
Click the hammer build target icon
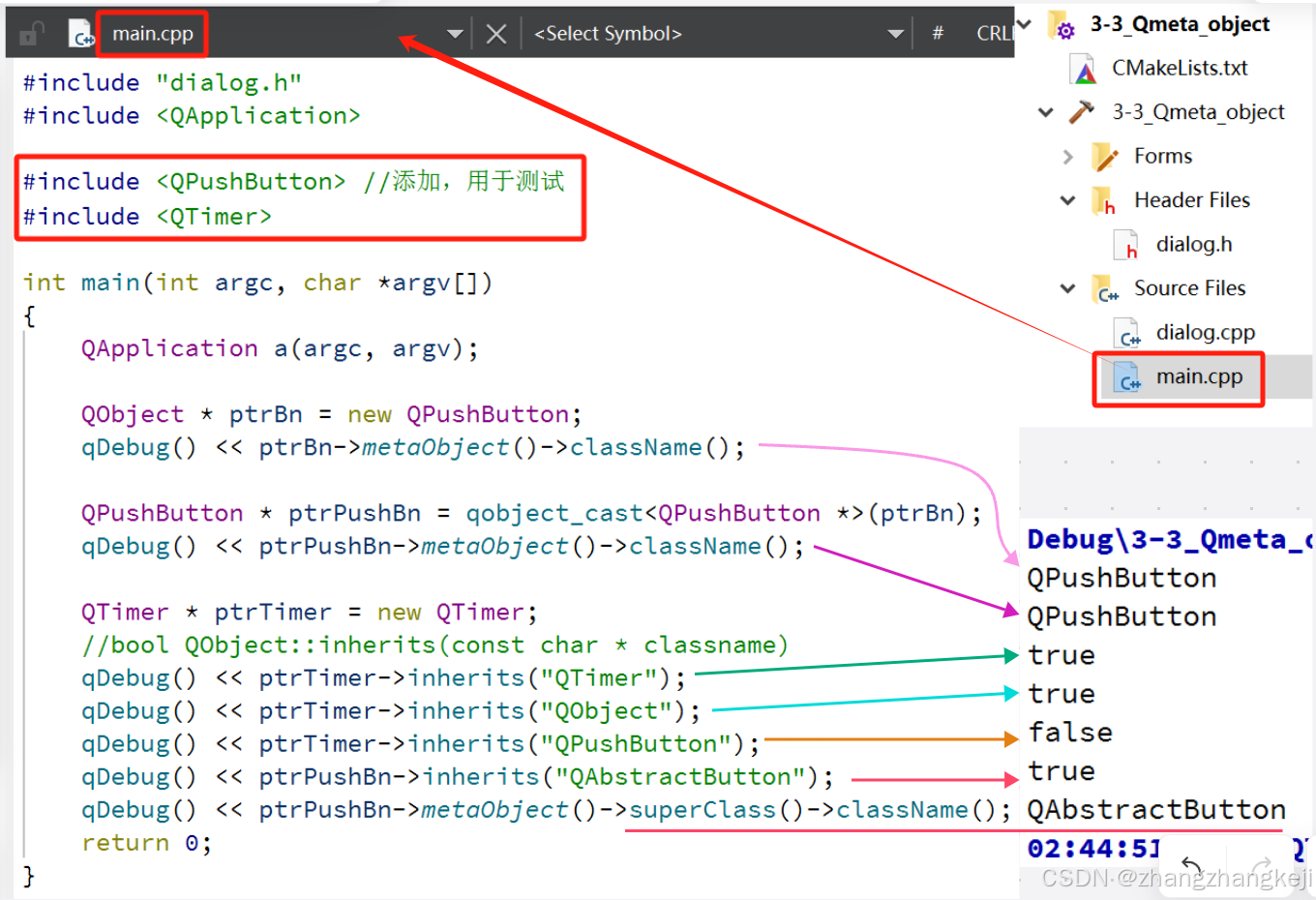click(x=1082, y=112)
